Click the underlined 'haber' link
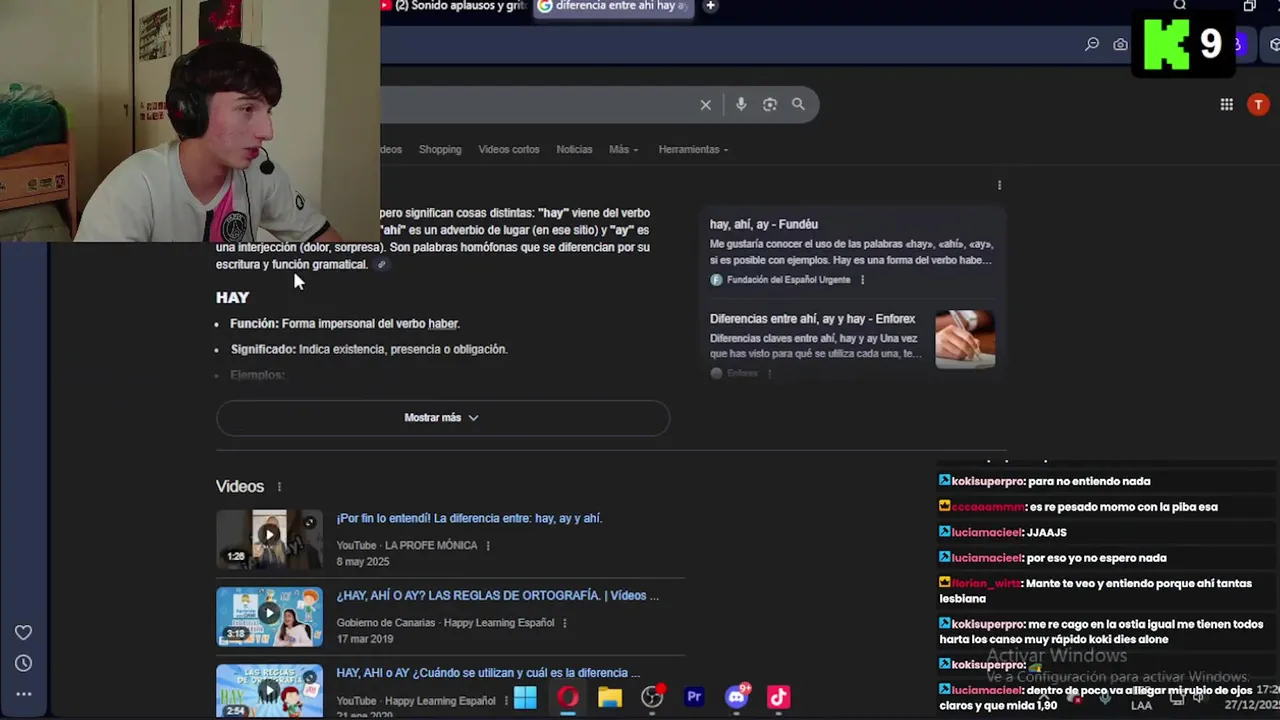 [x=442, y=324]
